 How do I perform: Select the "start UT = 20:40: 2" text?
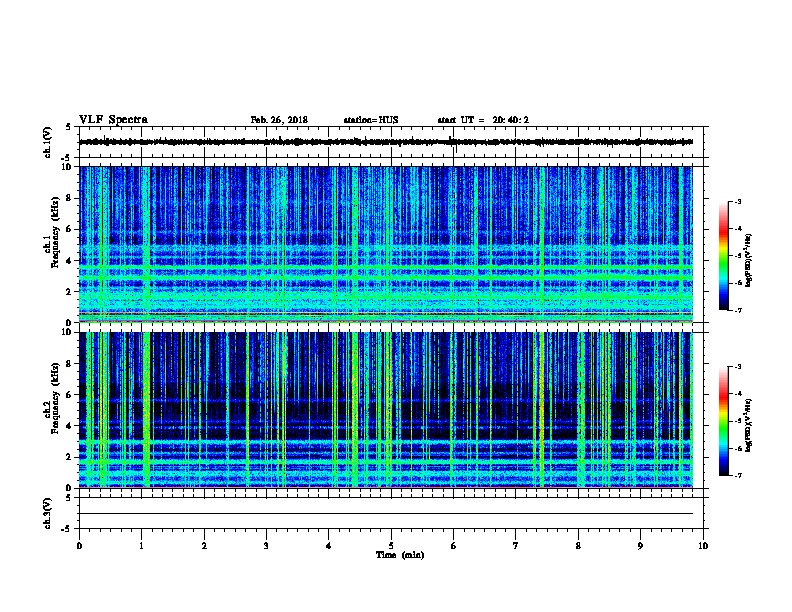pos(483,120)
